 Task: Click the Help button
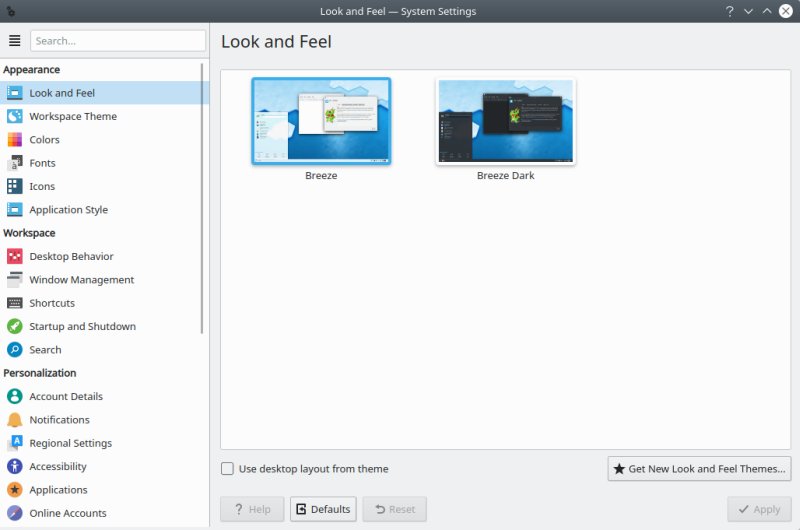pyautogui.click(x=252, y=509)
